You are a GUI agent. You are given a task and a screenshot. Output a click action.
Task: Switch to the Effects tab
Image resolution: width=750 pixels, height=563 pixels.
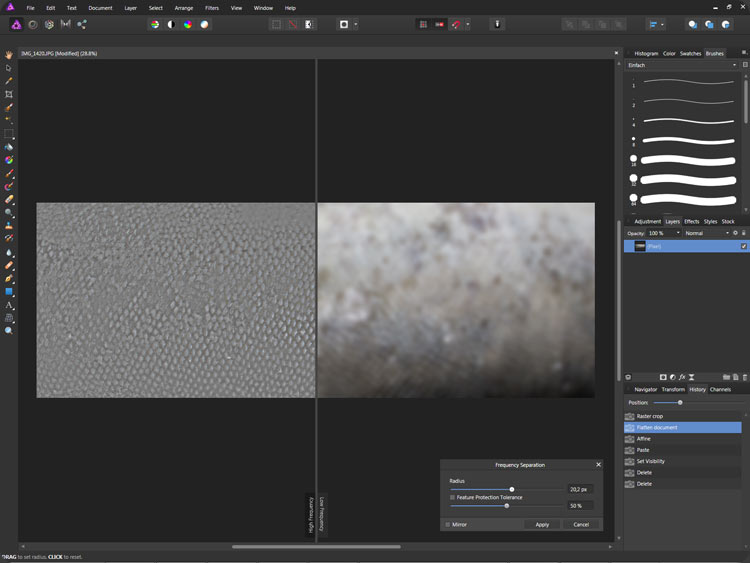coord(692,221)
